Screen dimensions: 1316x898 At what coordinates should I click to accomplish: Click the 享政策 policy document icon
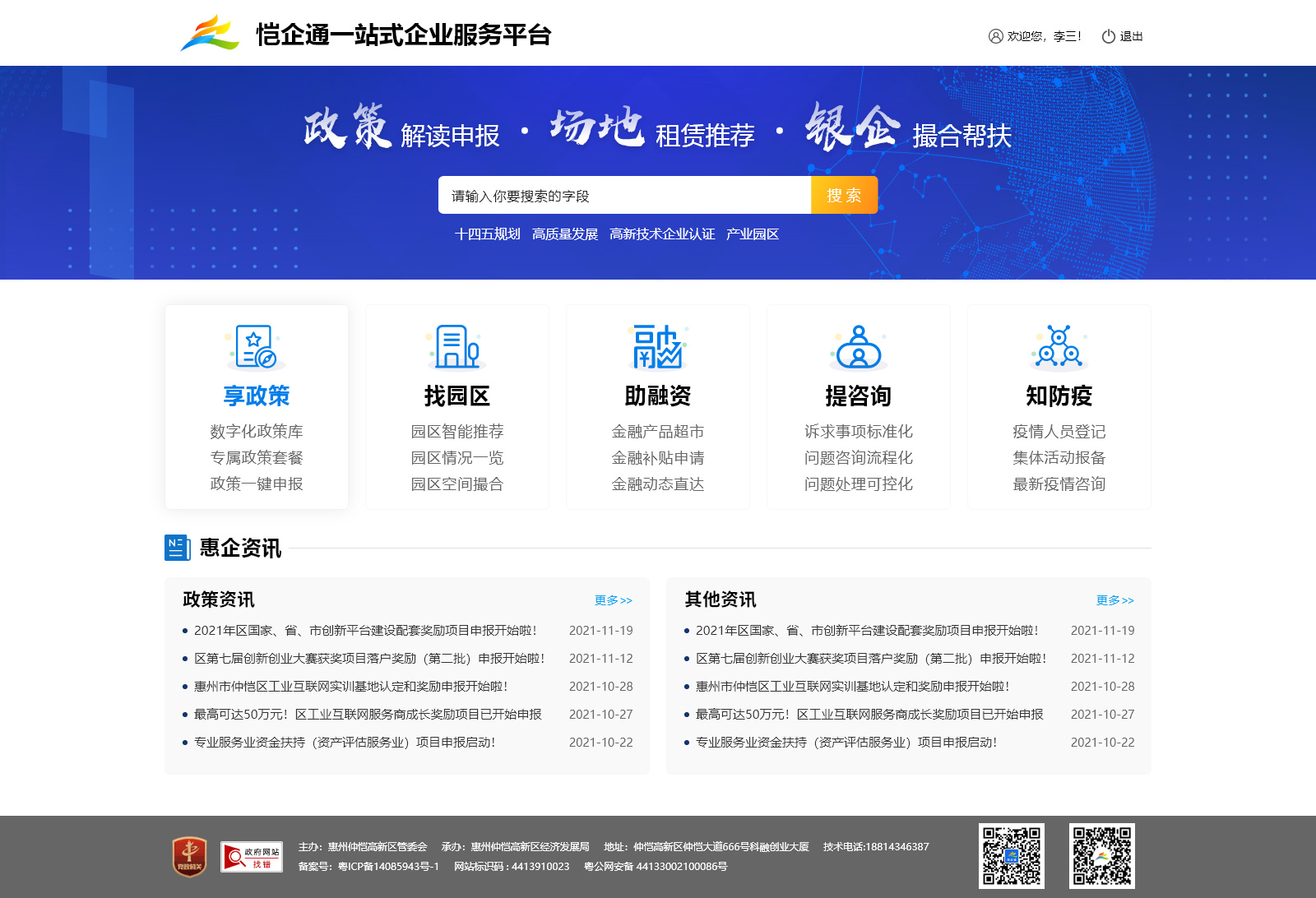pyautogui.click(x=256, y=347)
